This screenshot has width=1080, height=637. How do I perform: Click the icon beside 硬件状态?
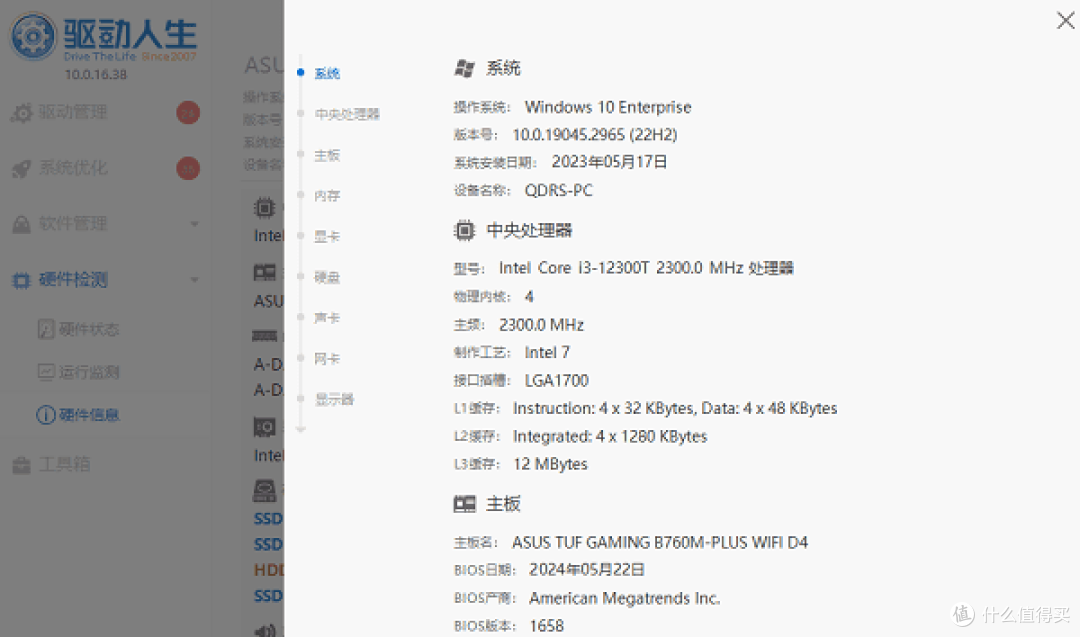pyautogui.click(x=46, y=329)
